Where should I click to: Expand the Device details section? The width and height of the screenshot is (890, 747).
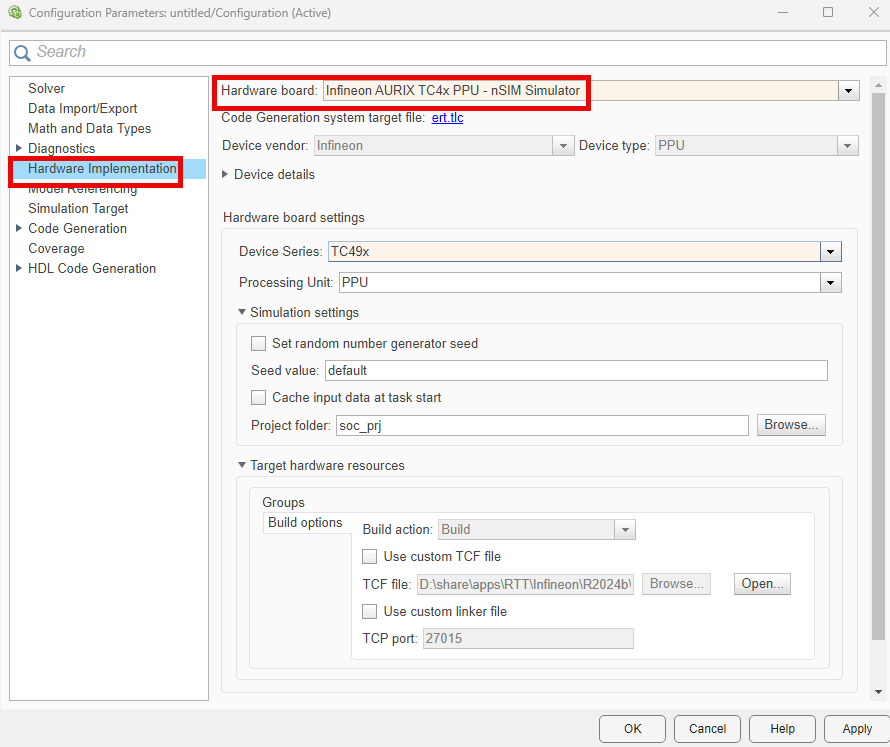[225, 174]
